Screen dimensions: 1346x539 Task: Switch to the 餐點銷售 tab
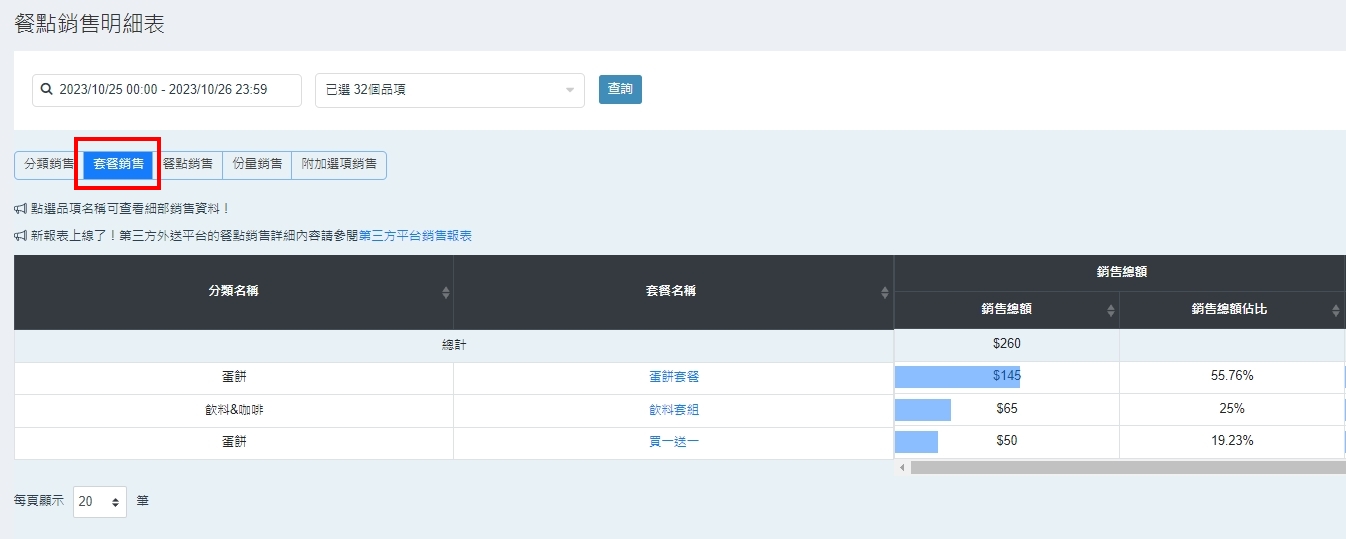(187, 164)
